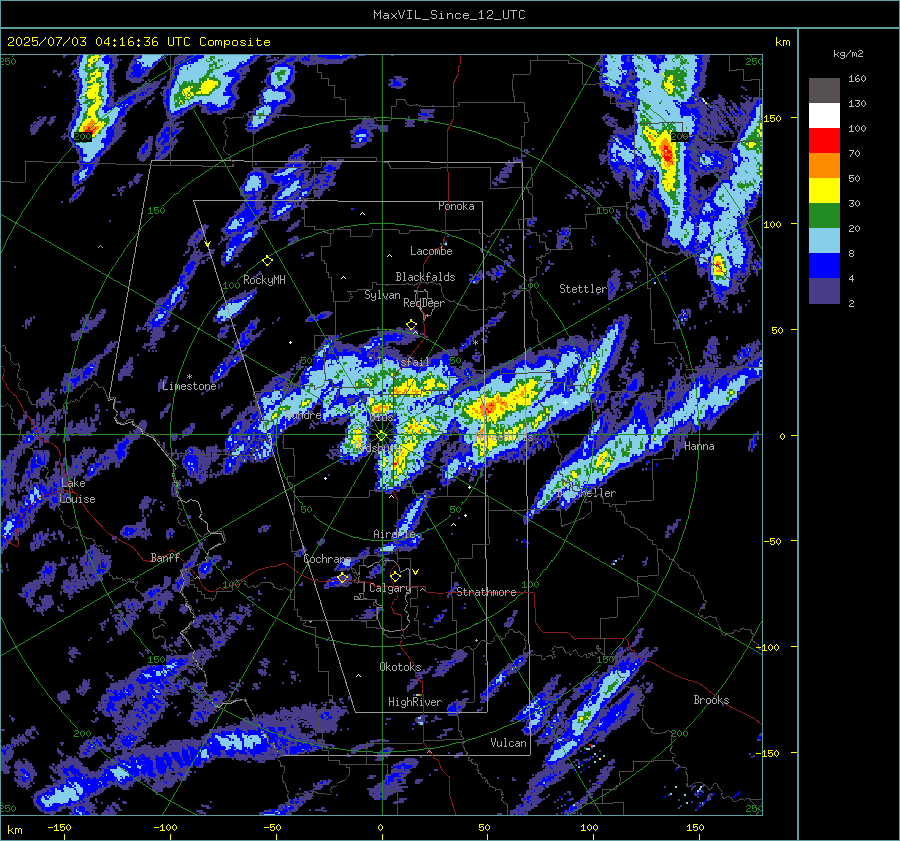The image size is (900, 841).
Task: Click the kg/m2 unit label
Action: point(848,54)
